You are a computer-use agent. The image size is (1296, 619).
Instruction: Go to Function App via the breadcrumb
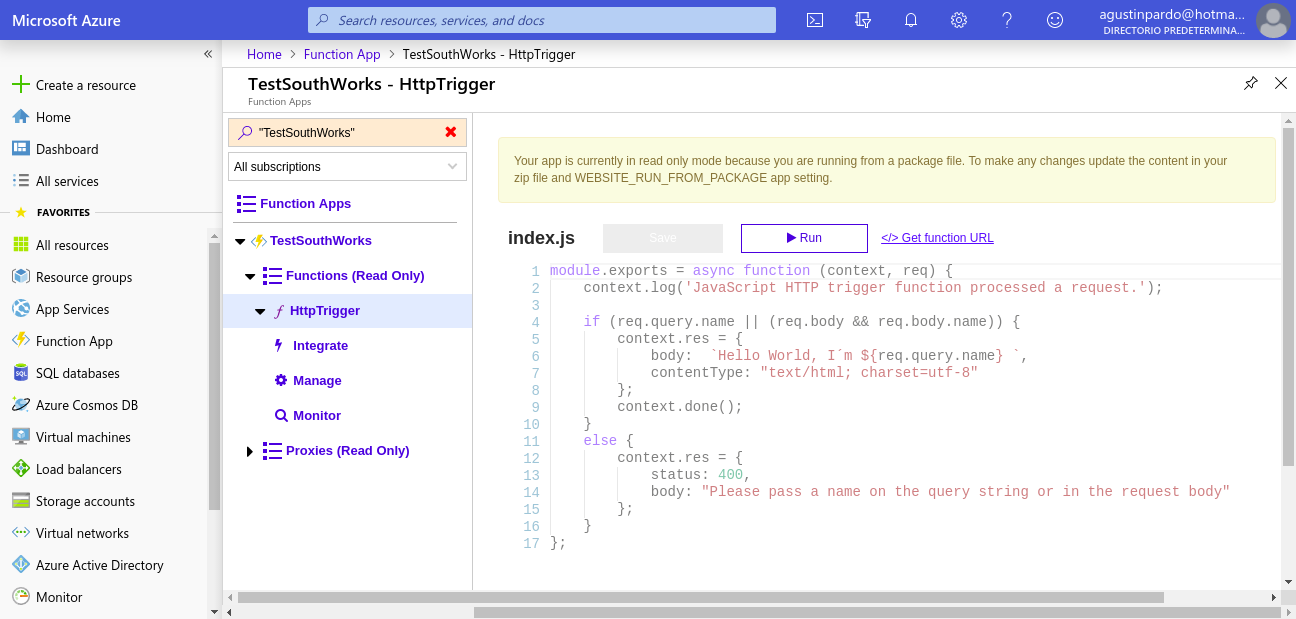(342, 54)
